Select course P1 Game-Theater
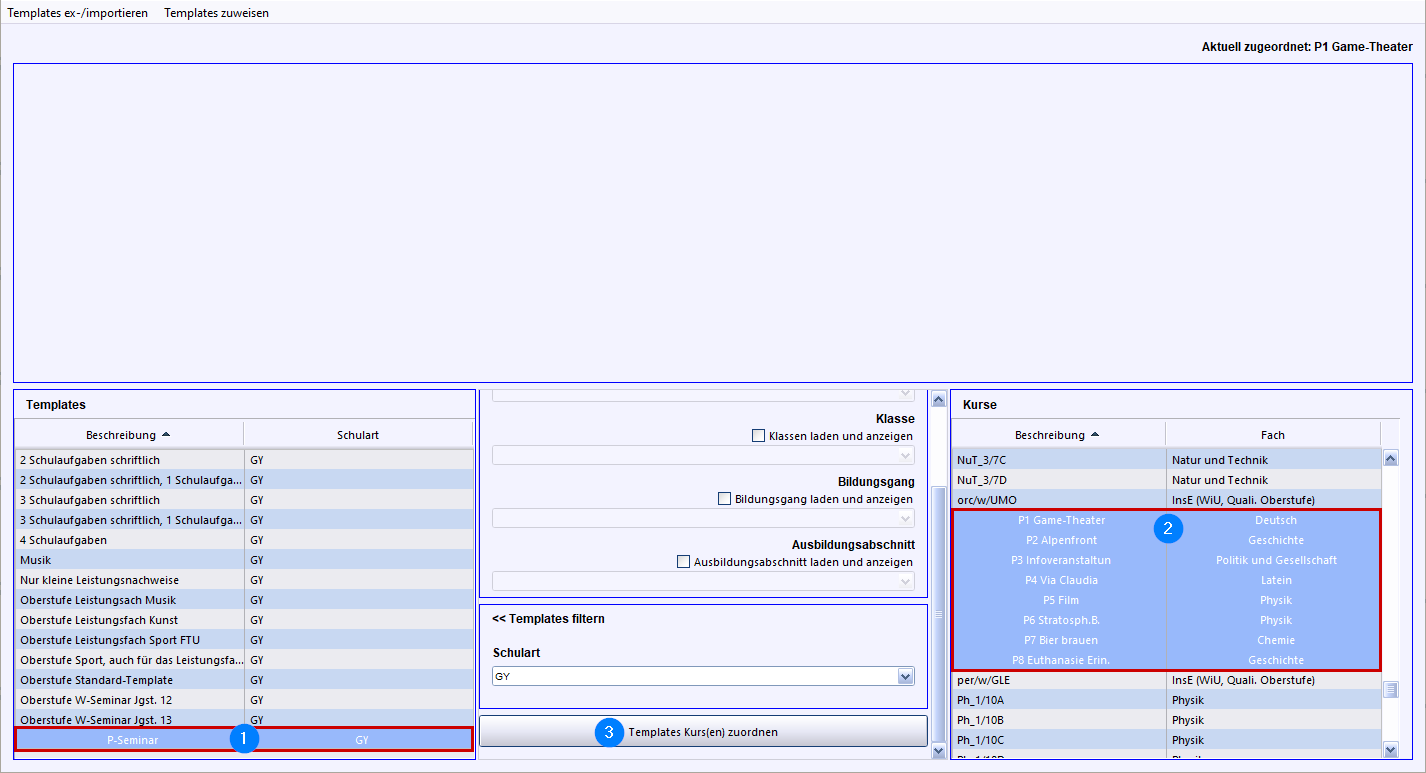The width and height of the screenshot is (1426, 773). (1166, 520)
